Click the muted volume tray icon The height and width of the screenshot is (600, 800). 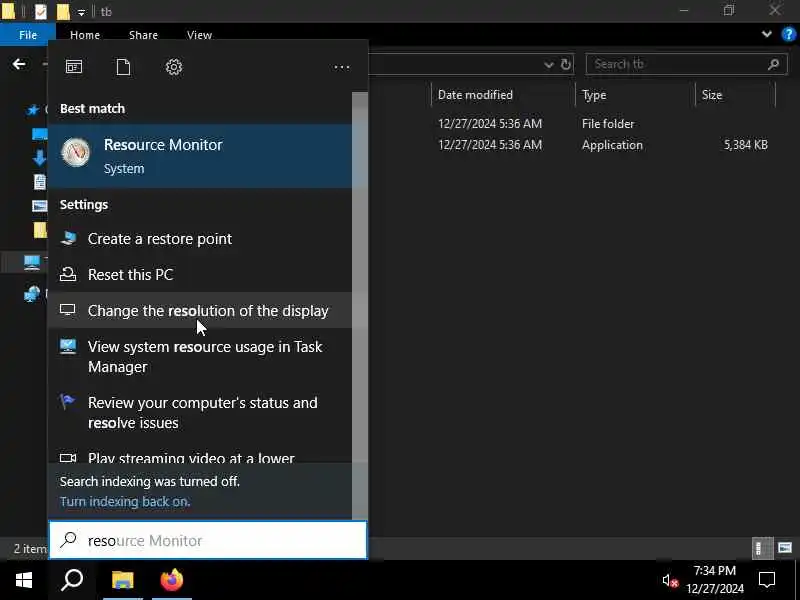pos(670,581)
